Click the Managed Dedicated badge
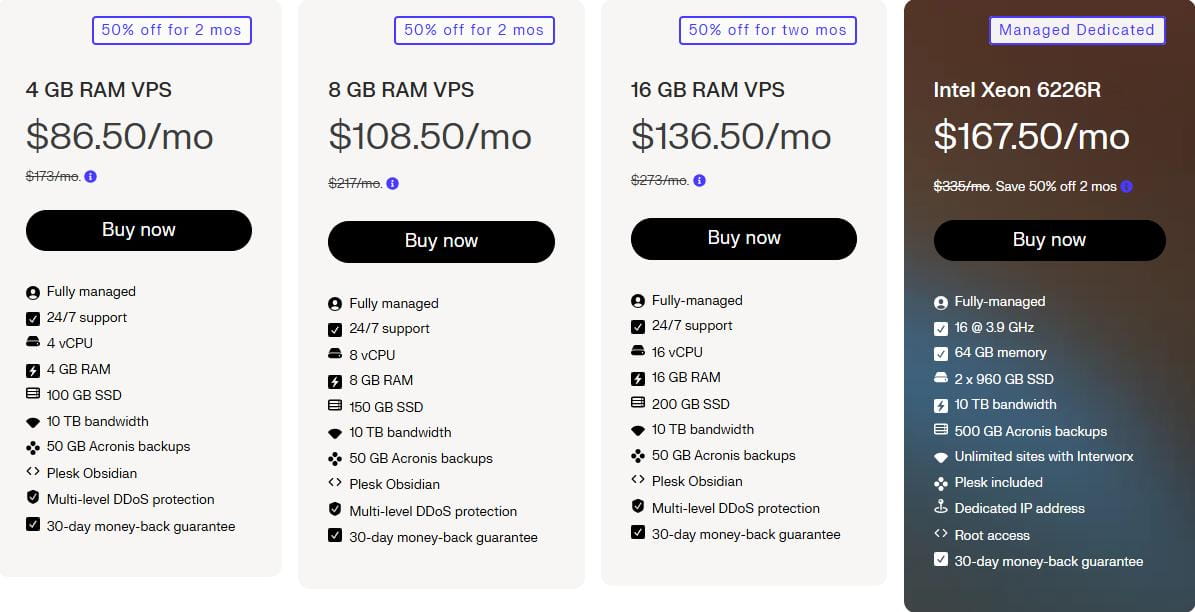 pos(1076,30)
